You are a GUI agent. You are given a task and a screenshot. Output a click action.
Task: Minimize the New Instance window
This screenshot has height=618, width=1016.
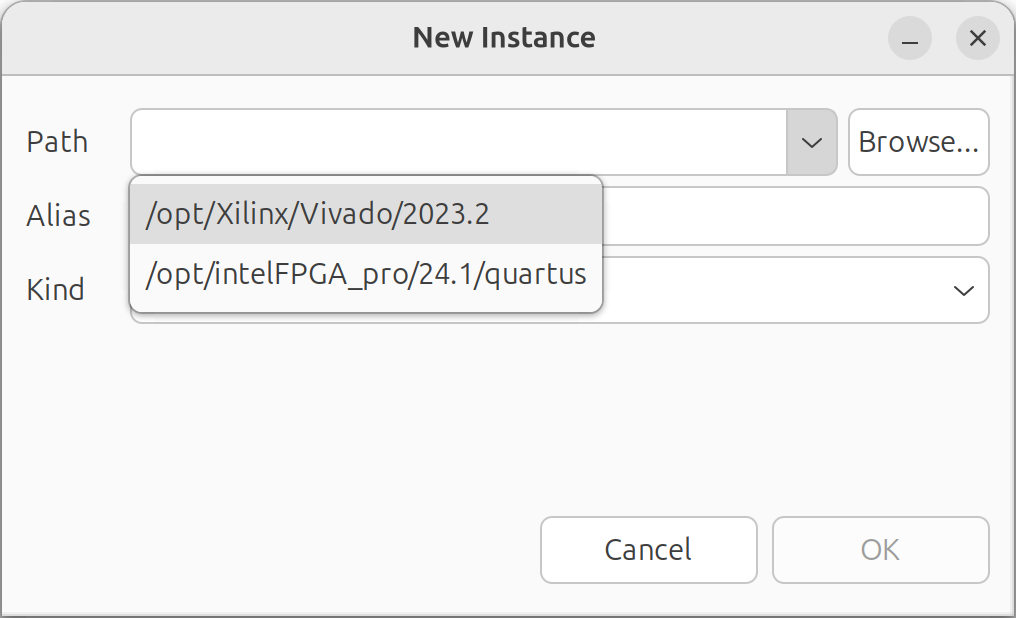910,38
